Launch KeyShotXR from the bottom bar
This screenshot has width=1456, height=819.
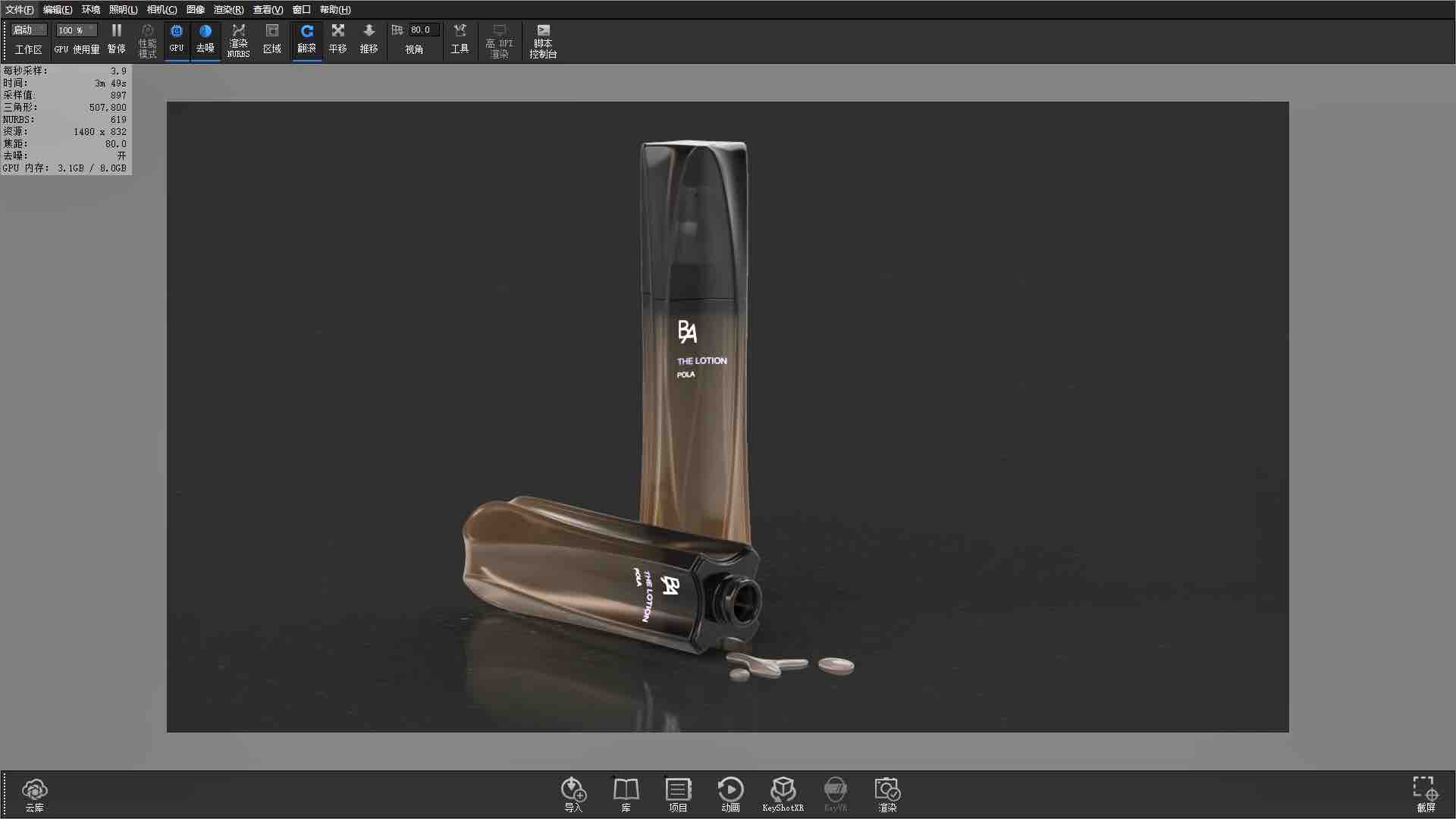point(784,793)
